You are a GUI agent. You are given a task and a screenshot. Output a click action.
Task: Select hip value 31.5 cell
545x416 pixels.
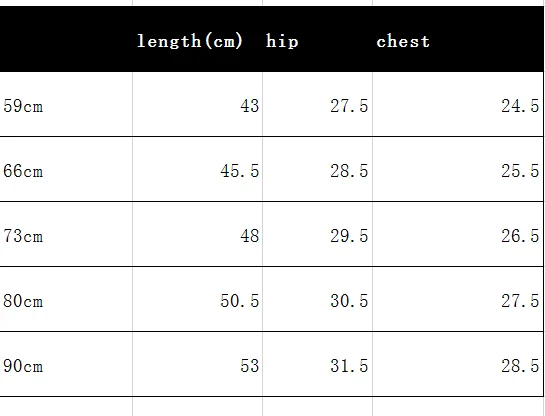(x=317, y=364)
